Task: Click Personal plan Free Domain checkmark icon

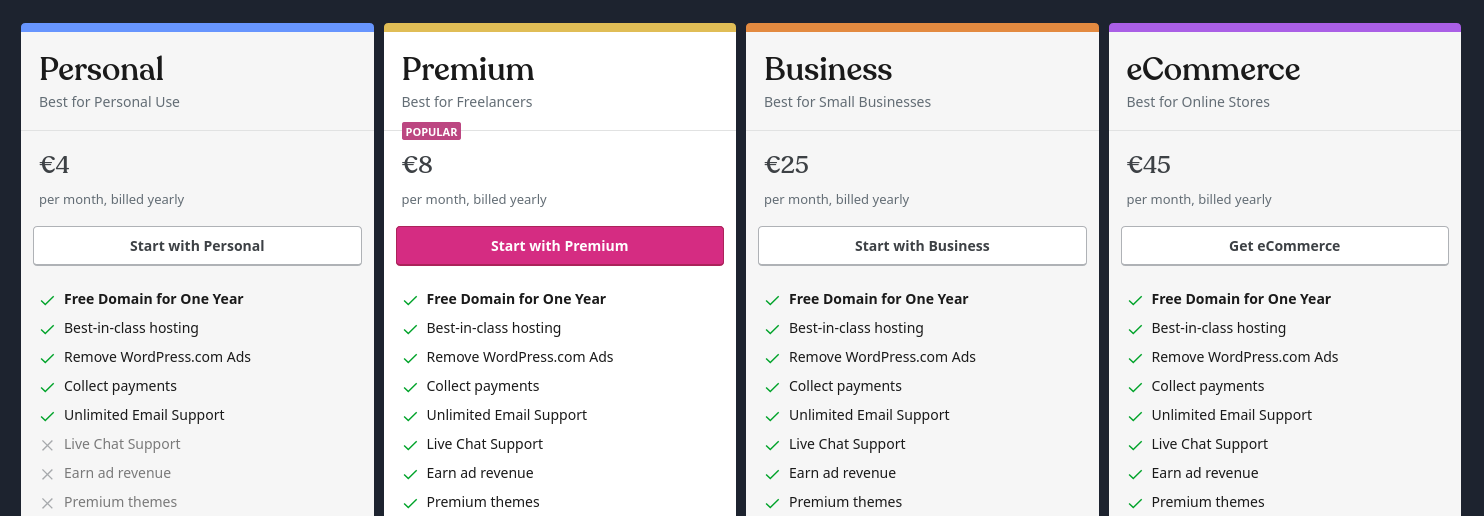Action: coord(47,300)
